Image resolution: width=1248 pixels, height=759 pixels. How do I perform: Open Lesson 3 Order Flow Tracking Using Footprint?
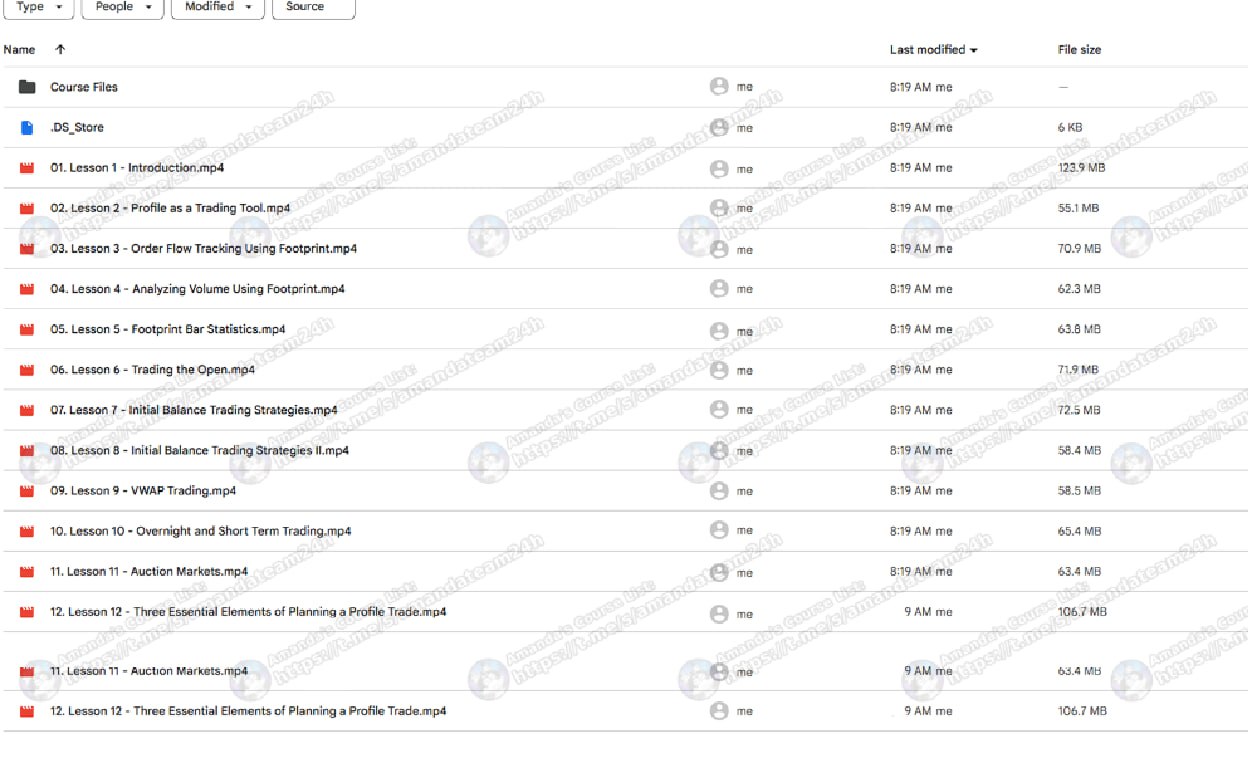coord(203,248)
